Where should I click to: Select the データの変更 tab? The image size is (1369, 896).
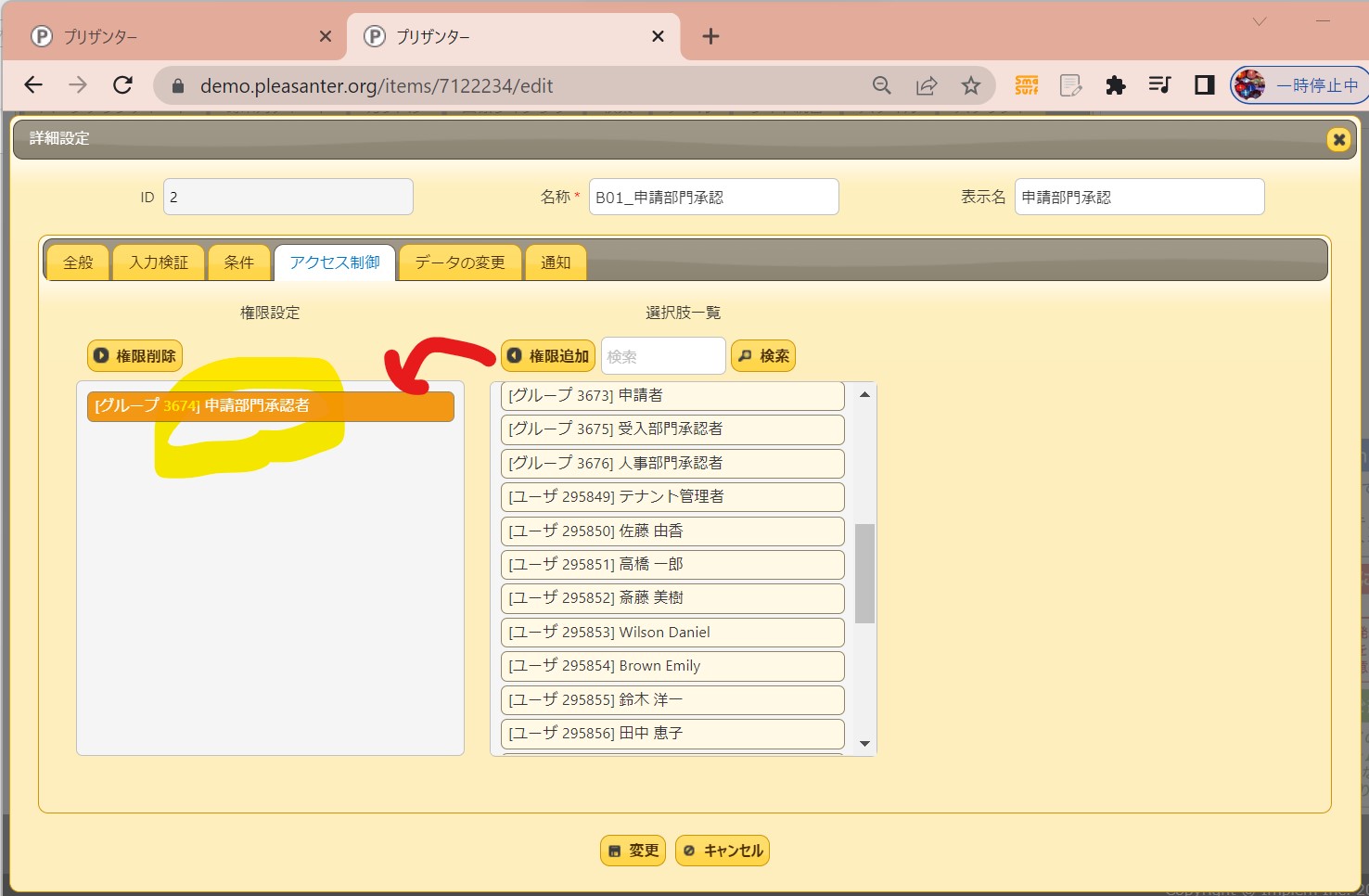click(460, 262)
